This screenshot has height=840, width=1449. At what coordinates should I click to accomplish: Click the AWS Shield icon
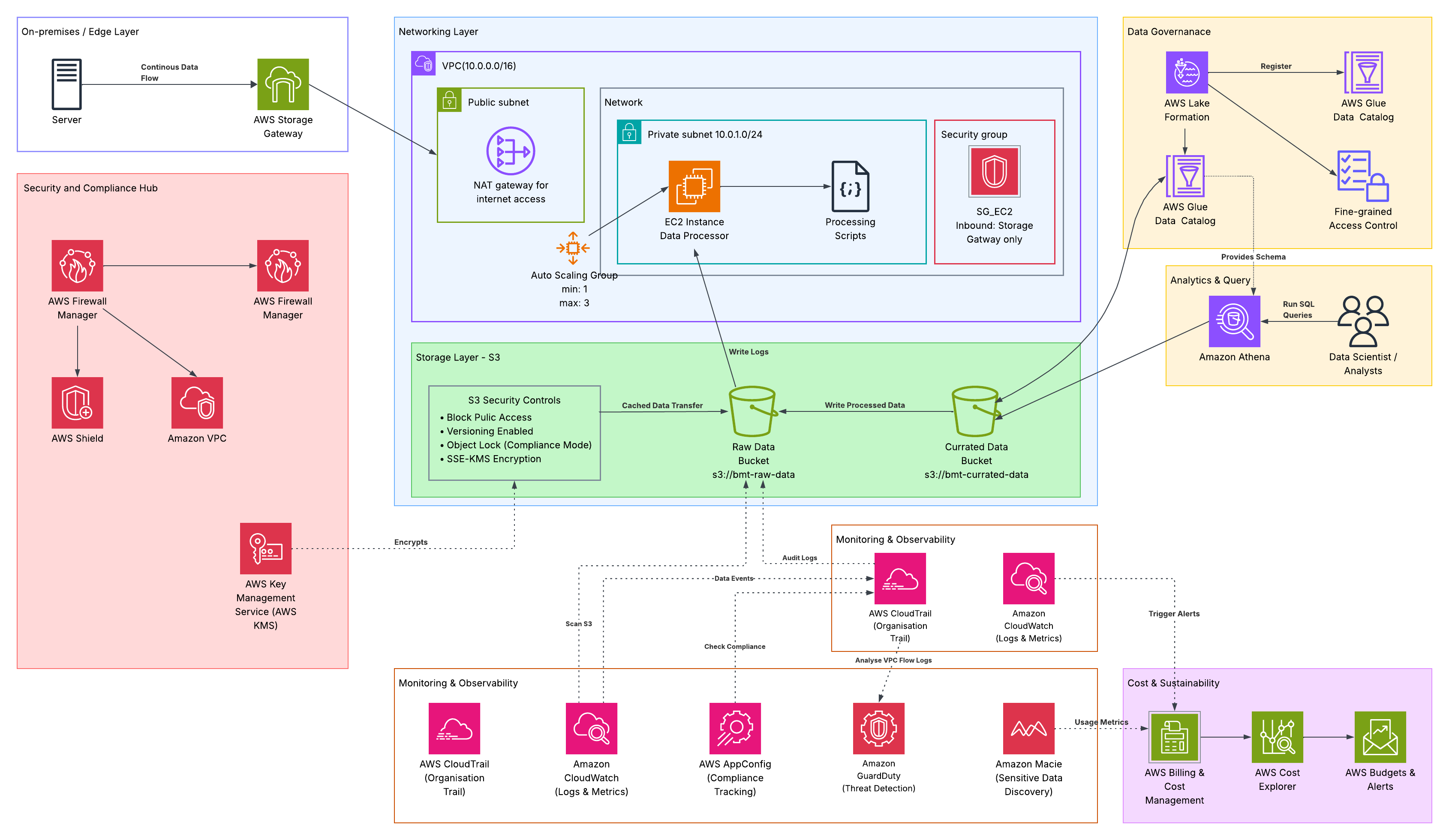click(77, 402)
